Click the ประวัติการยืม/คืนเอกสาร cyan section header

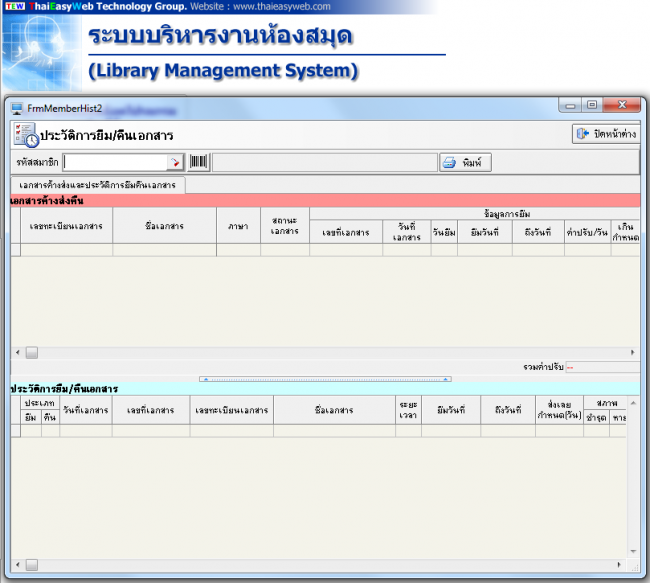coord(325,389)
